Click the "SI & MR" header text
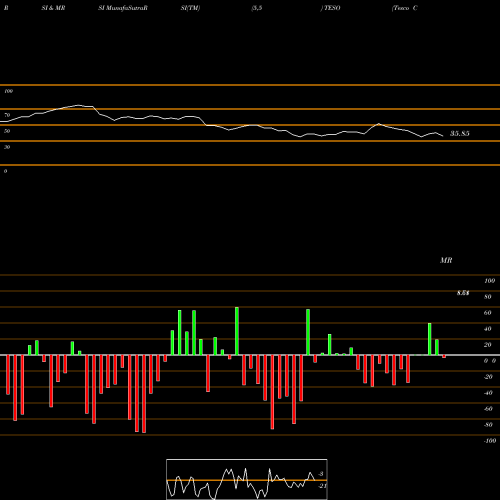Viewport: 500px width, 500px height. pyautogui.click(x=53, y=8)
